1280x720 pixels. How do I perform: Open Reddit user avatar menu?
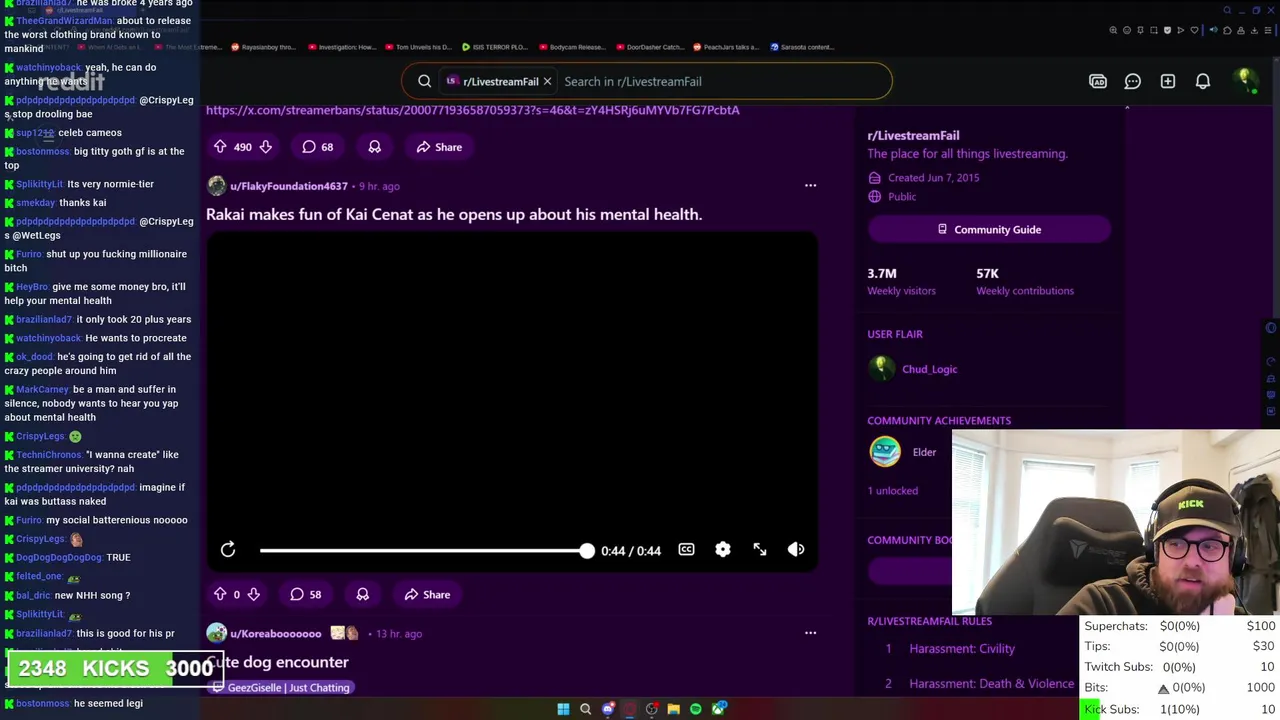coord(1245,79)
